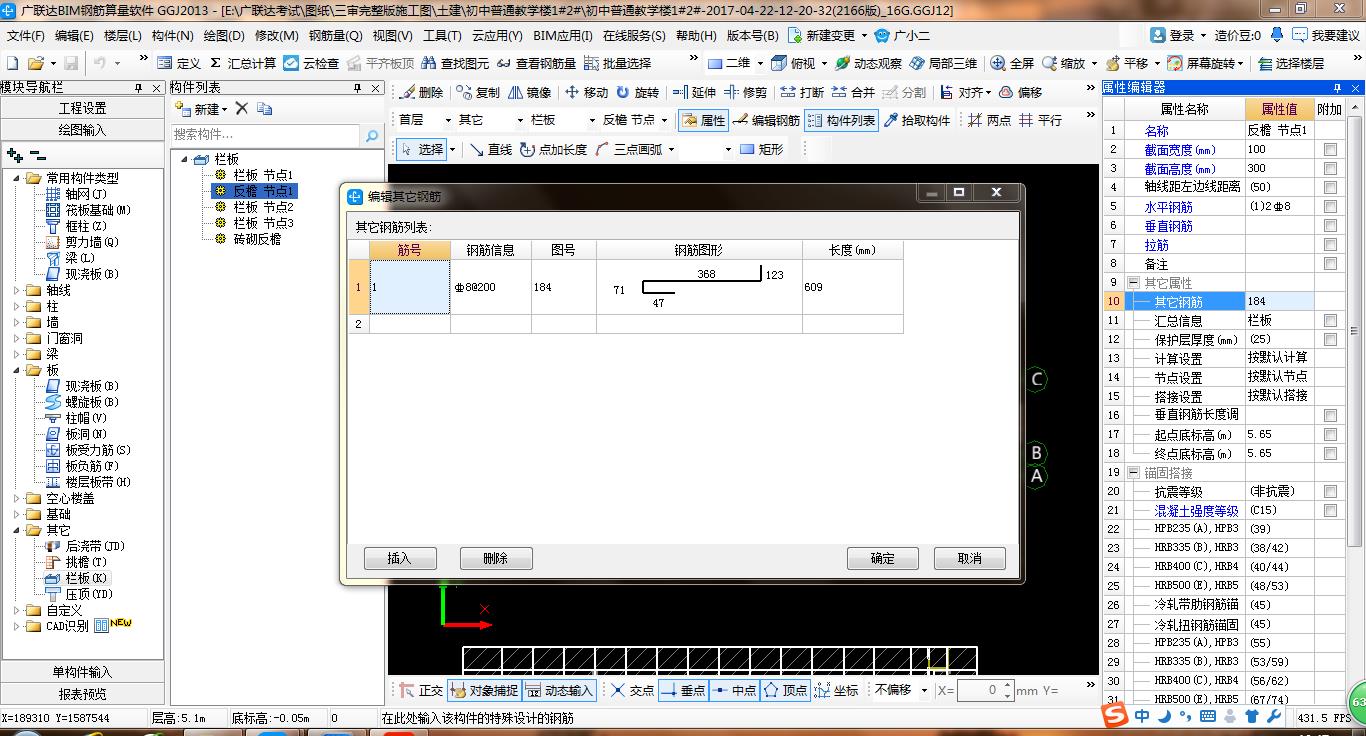Viewport: 1366px width, 736px height.
Task: Click the search magnifier in component list
Action: click(x=371, y=135)
